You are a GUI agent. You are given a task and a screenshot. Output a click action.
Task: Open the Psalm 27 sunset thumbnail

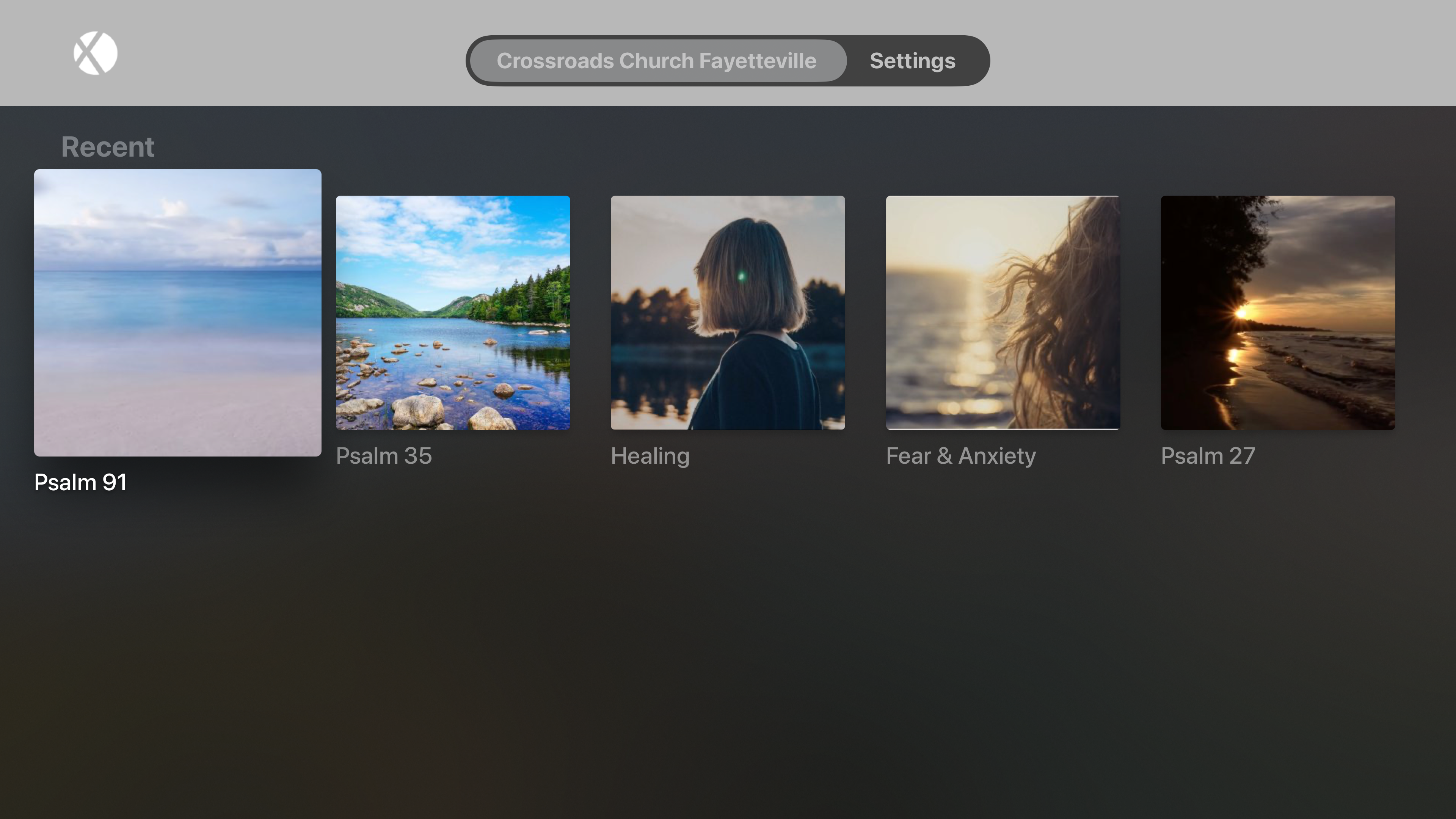click(1278, 312)
